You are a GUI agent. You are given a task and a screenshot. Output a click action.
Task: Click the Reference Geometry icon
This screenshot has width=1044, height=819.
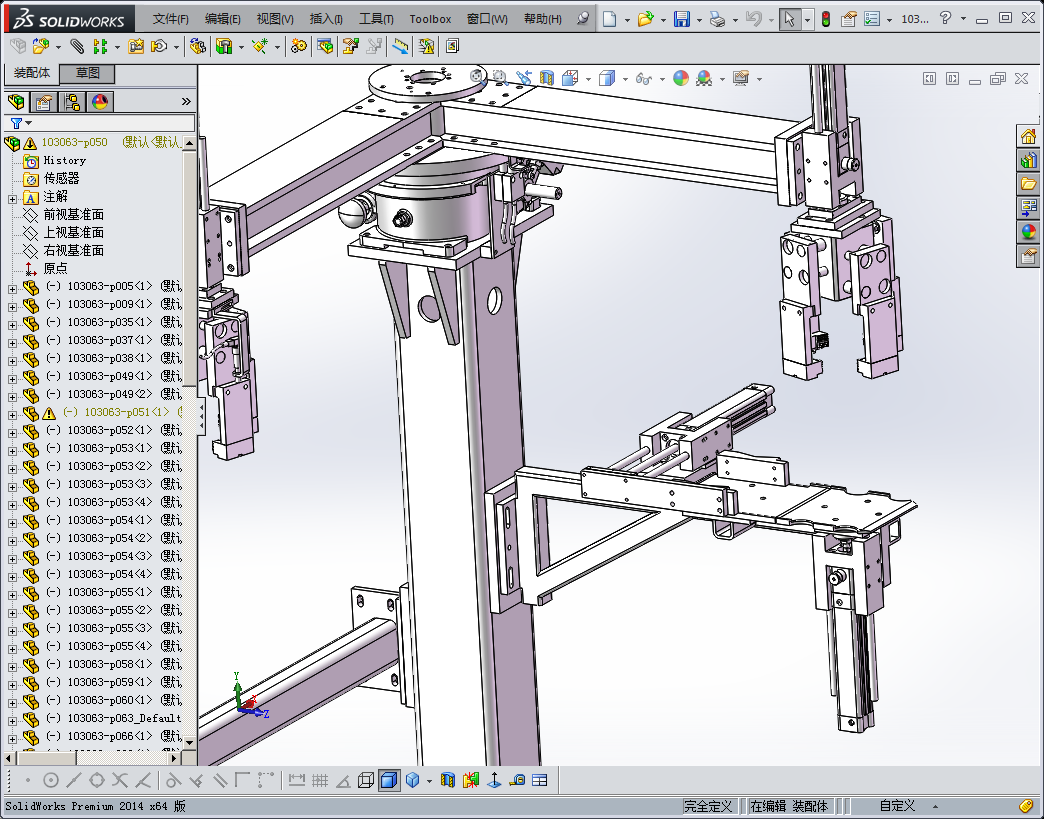[260, 46]
